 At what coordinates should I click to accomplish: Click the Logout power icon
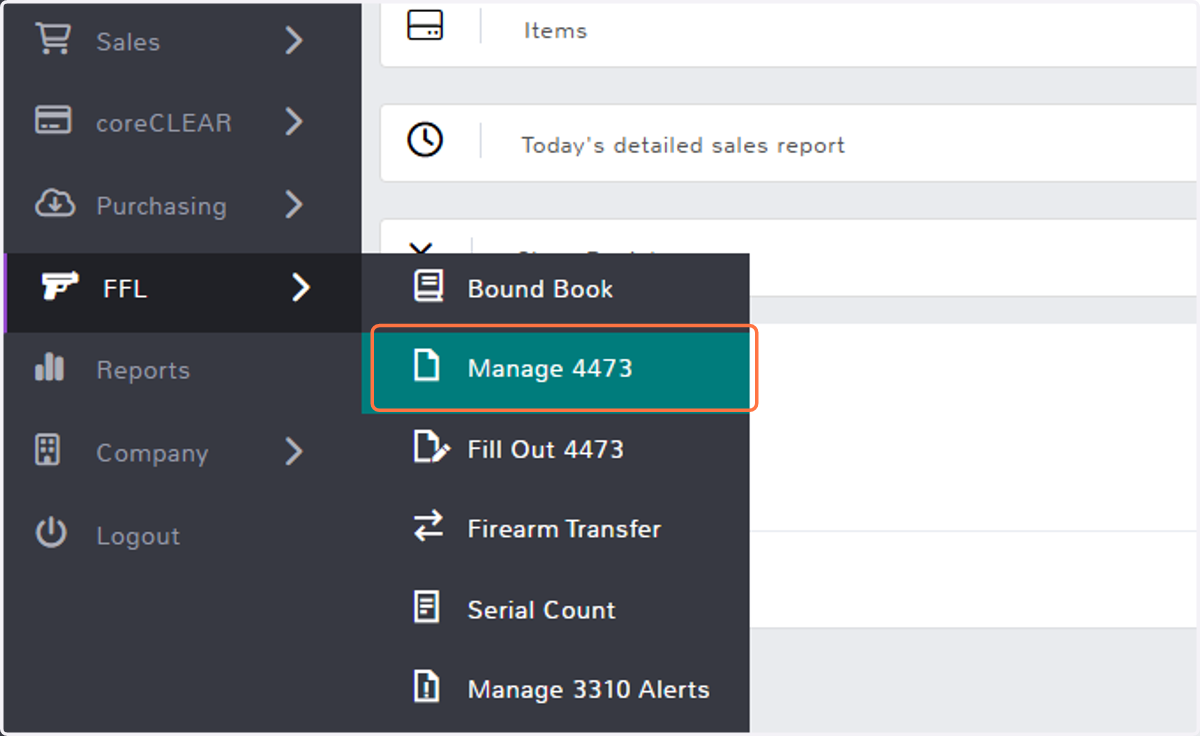pos(51,533)
